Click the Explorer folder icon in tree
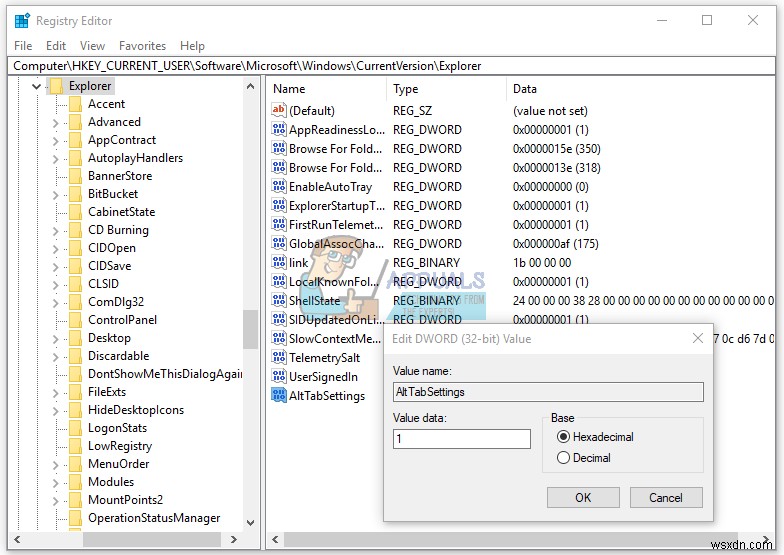This screenshot has width=784, height=555. pos(56,86)
